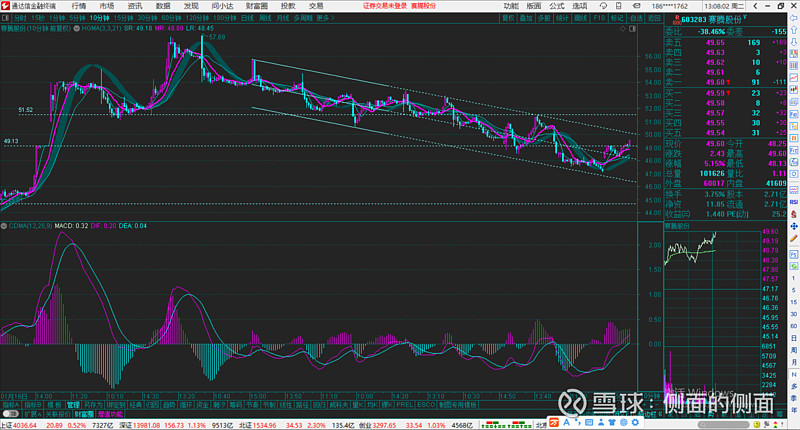This screenshot has width=800, height=430.
Task: Open the 市场 menu
Action: (107, 6)
